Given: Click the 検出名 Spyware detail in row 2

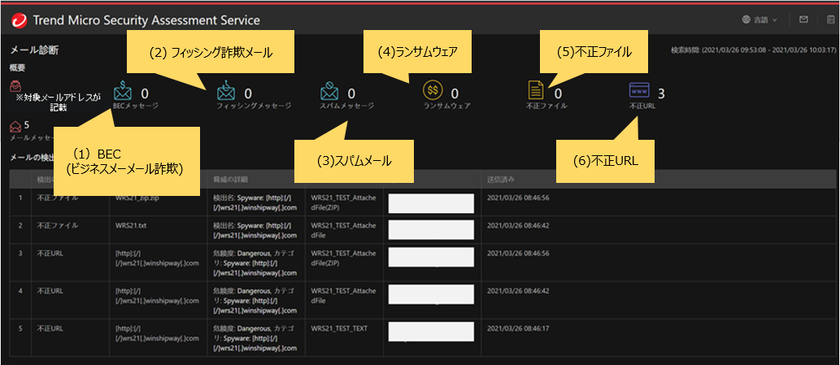Looking at the screenshot, I should click(254, 230).
